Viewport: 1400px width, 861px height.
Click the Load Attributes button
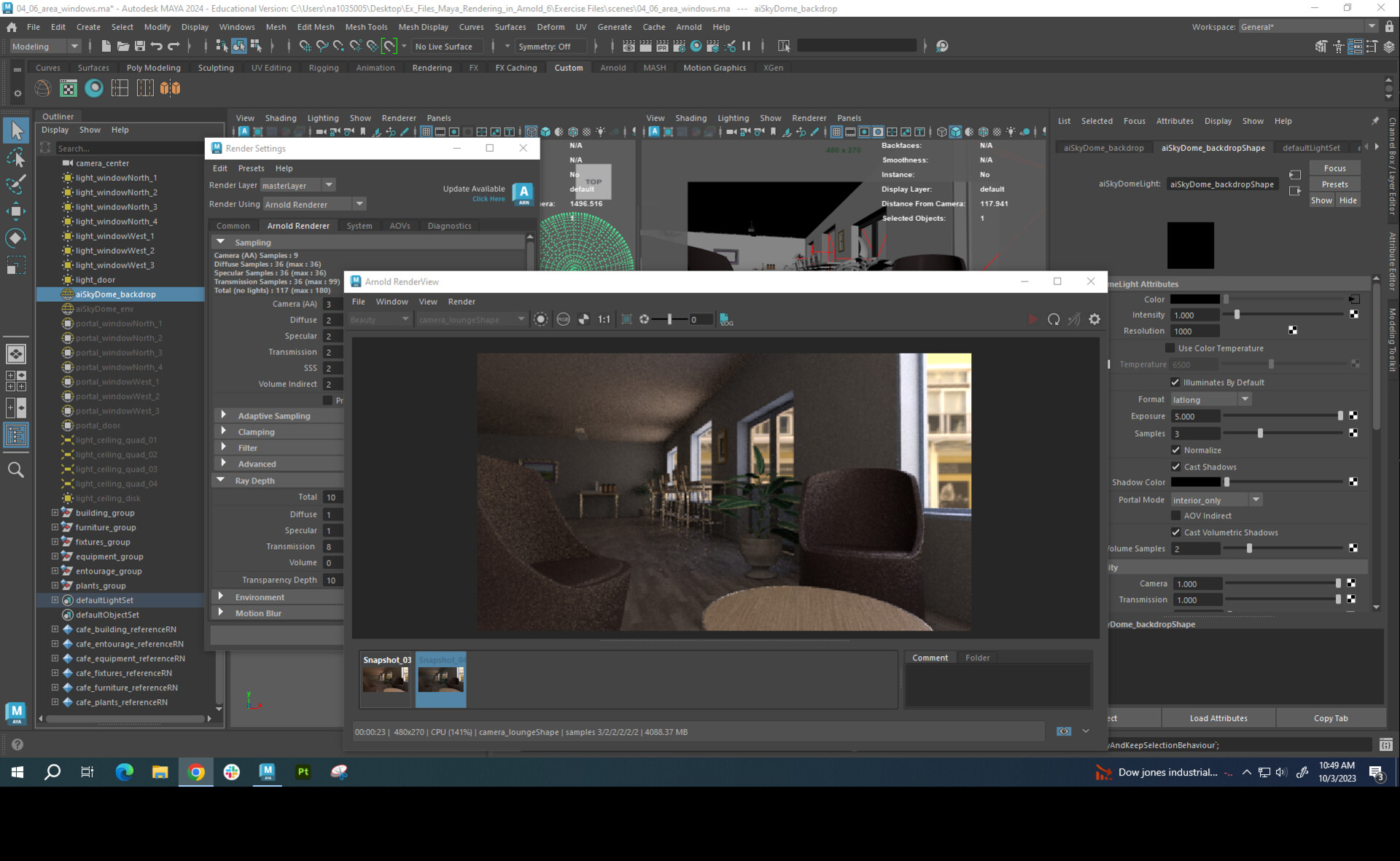tap(1218, 718)
